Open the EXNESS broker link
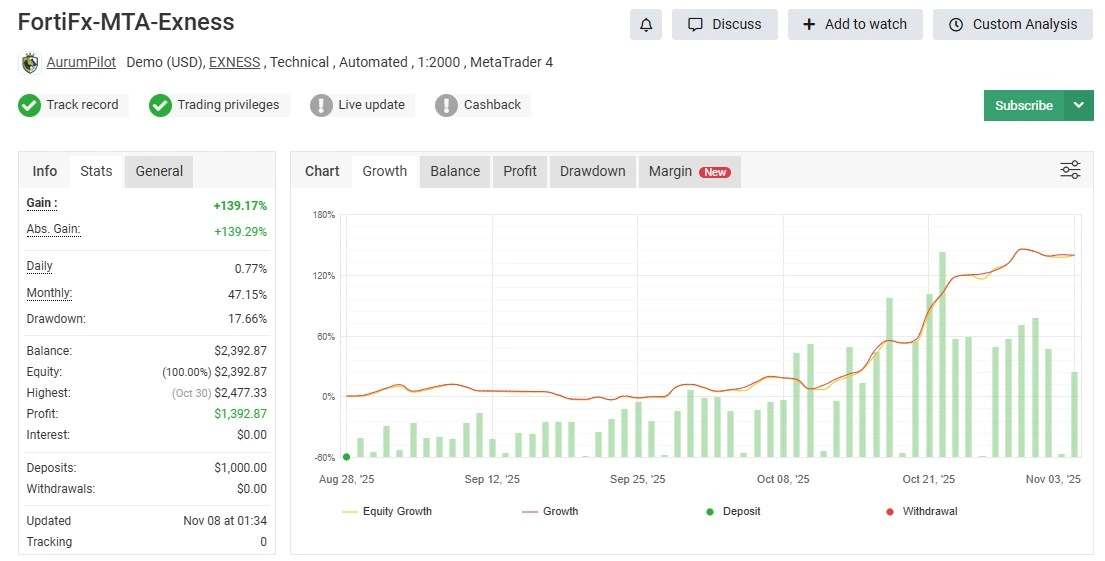Viewport: 1105px width, 561px height. (234, 62)
